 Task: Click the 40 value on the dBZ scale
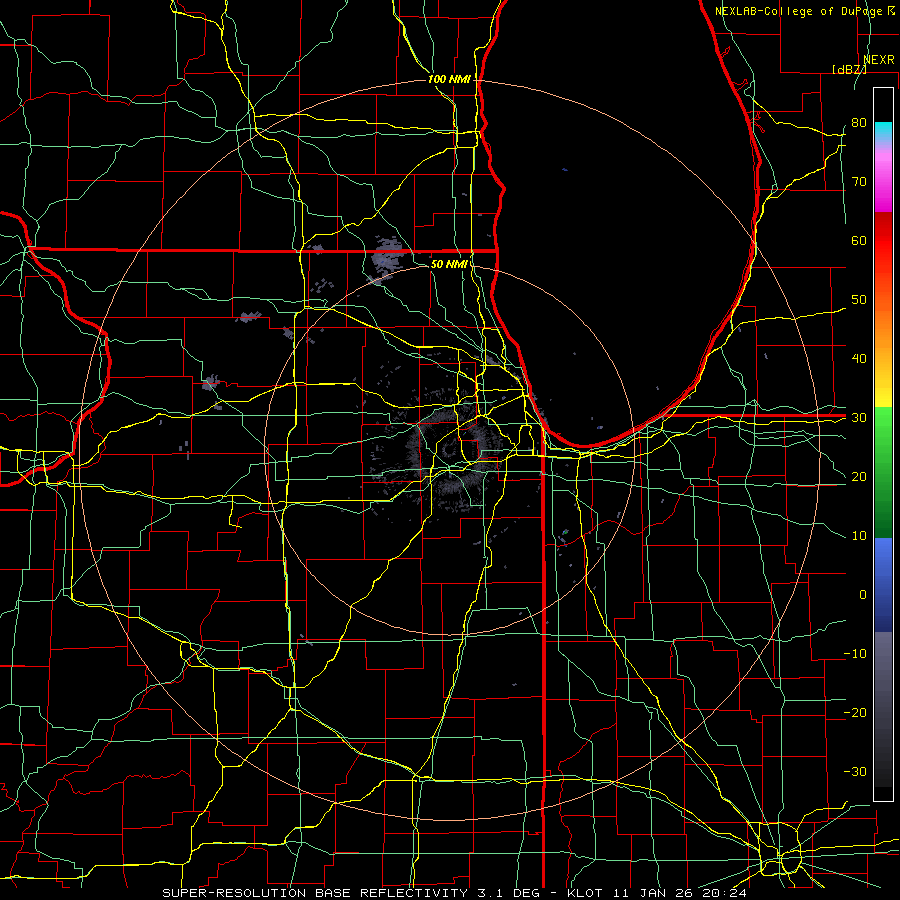(x=859, y=359)
